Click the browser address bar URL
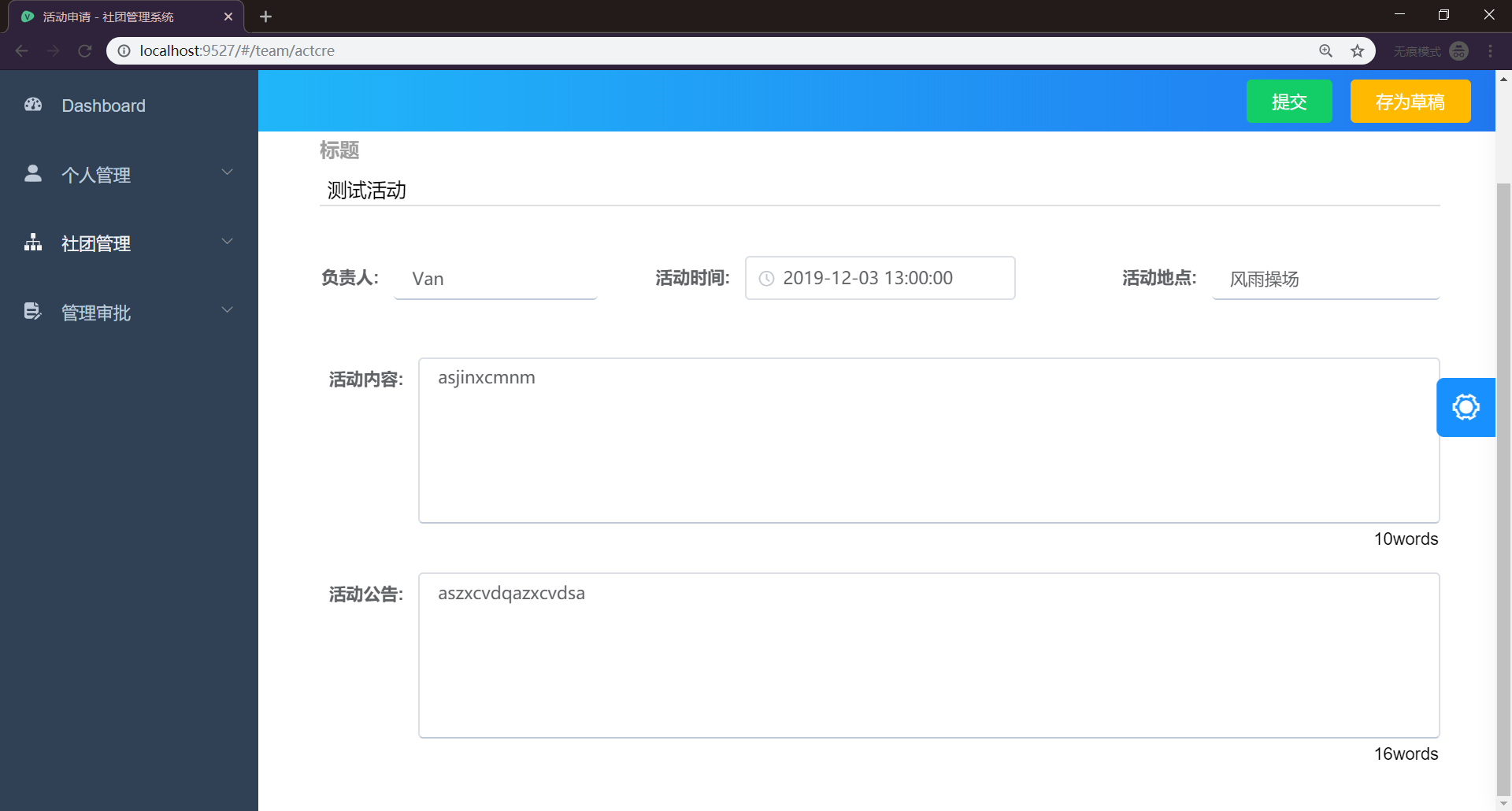 (x=237, y=50)
